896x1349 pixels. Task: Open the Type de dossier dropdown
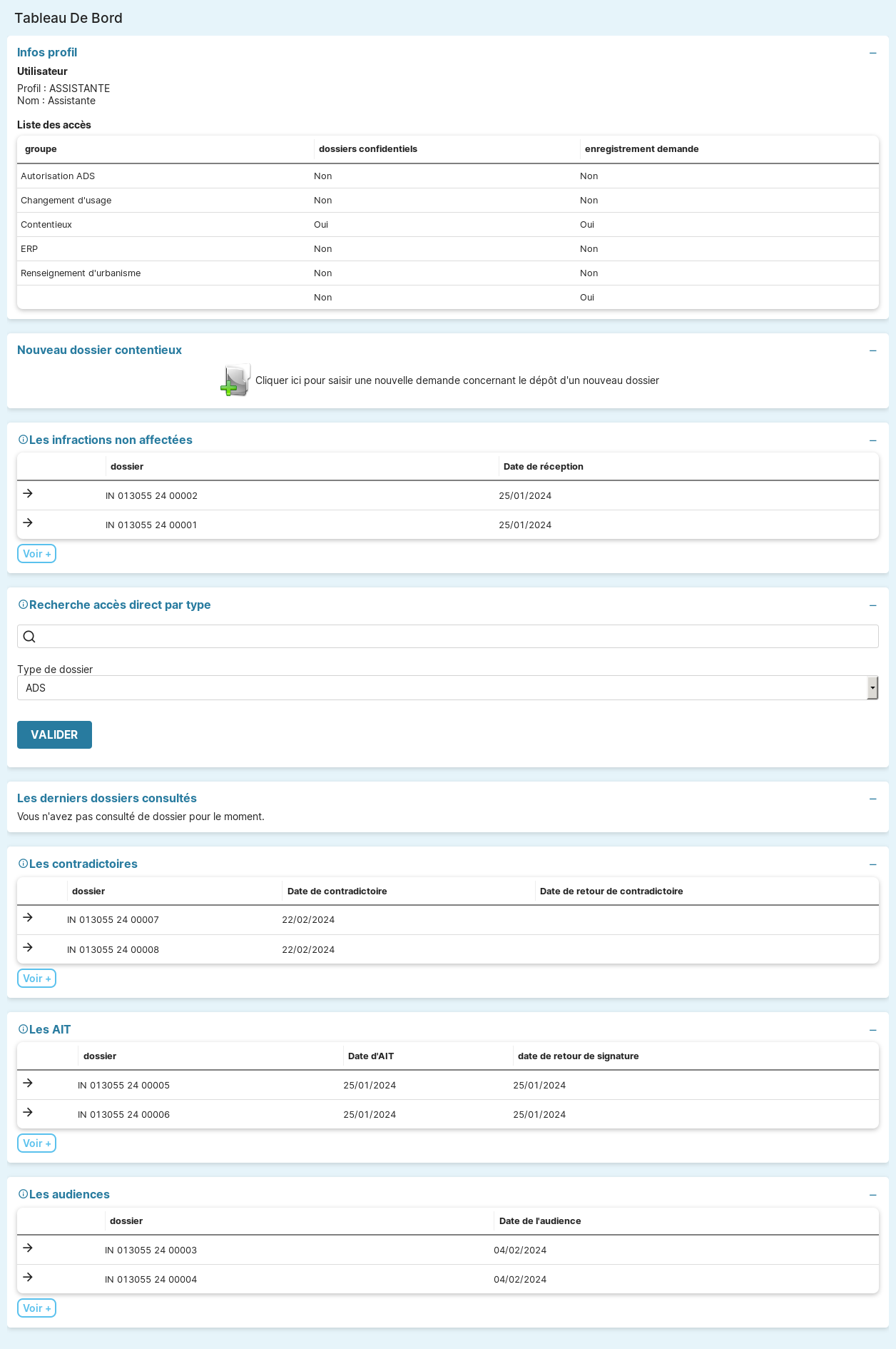[447, 688]
